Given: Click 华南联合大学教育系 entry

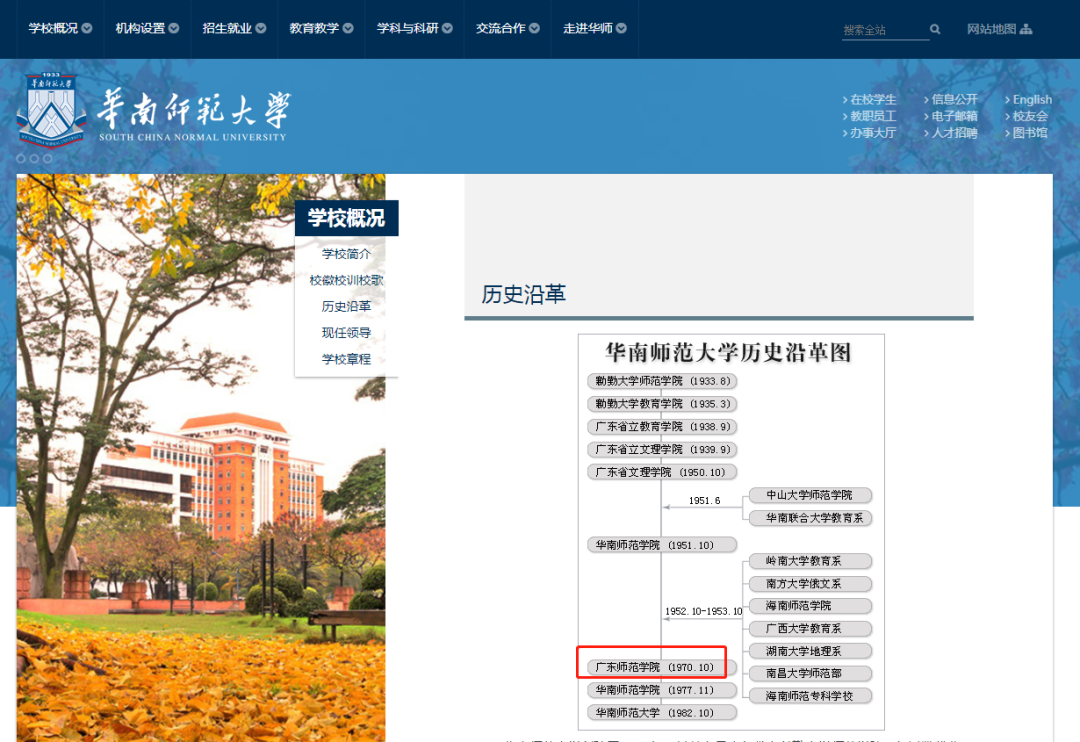Looking at the screenshot, I should click(x=810, y=517).
